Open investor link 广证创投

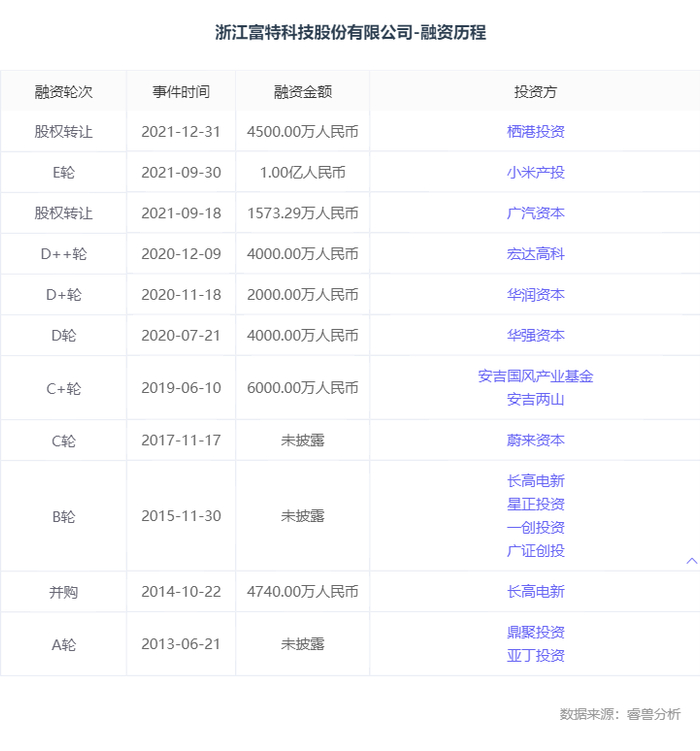tap(535, 551)
